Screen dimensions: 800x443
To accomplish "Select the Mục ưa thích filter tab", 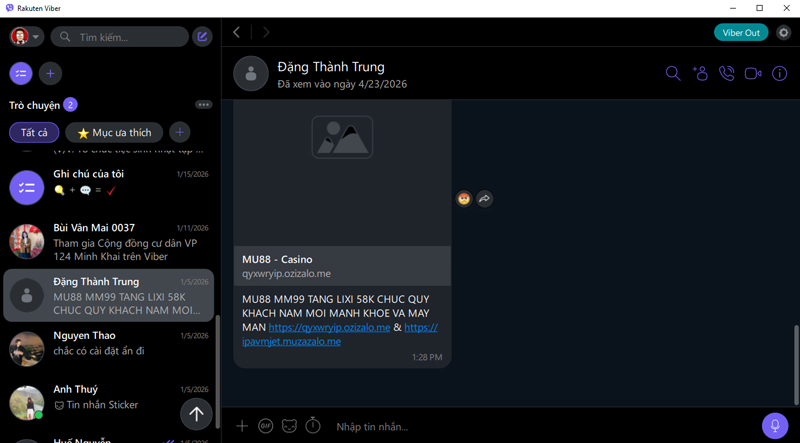I will click(x=114, y=133).
